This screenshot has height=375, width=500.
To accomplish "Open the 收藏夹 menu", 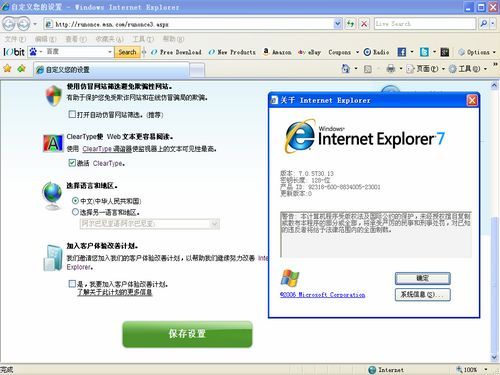I will tap(109, 39).
